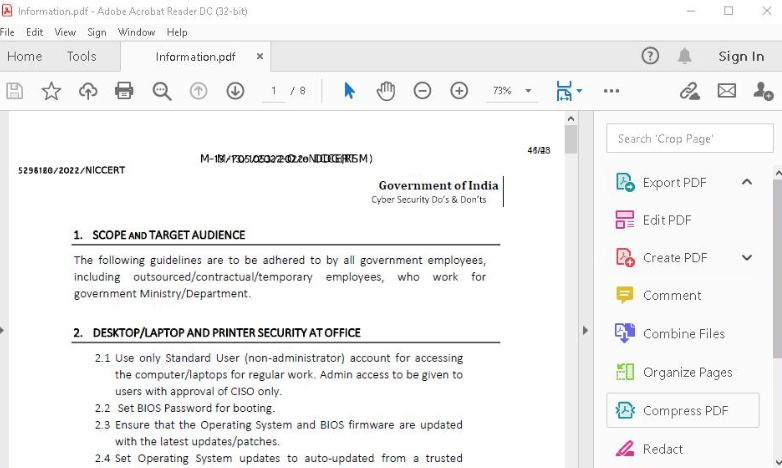Screen dimensions: 782x468
Task: Close the Information.pdf tab
Action: (259, 56)
